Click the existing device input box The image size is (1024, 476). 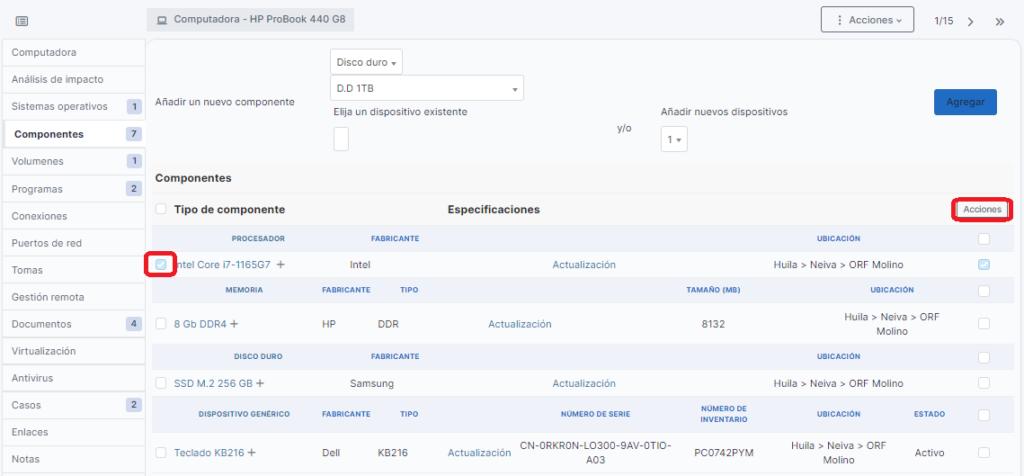coord(341,139)
